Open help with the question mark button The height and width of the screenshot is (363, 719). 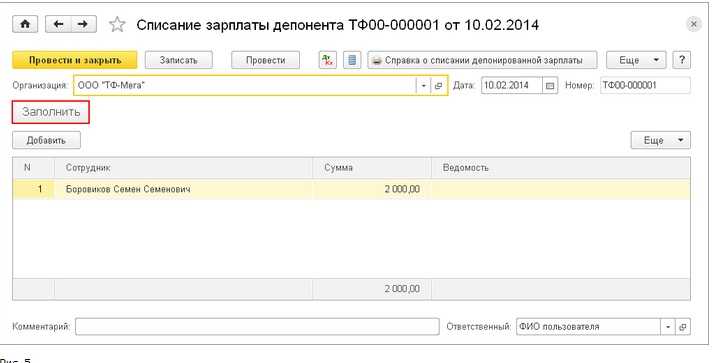coord(682,60)
